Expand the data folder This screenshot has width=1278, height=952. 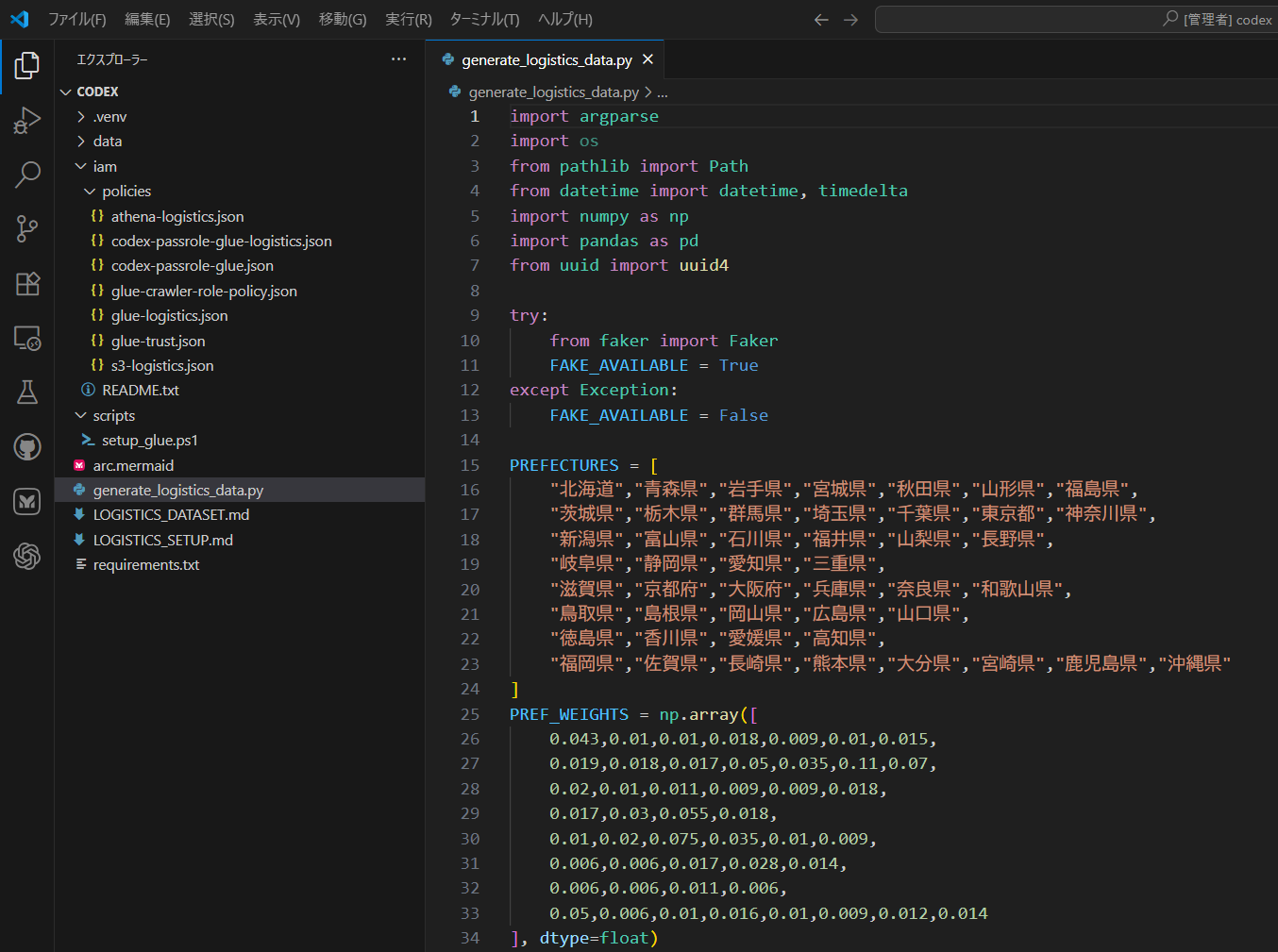click(x=107, y=142)
